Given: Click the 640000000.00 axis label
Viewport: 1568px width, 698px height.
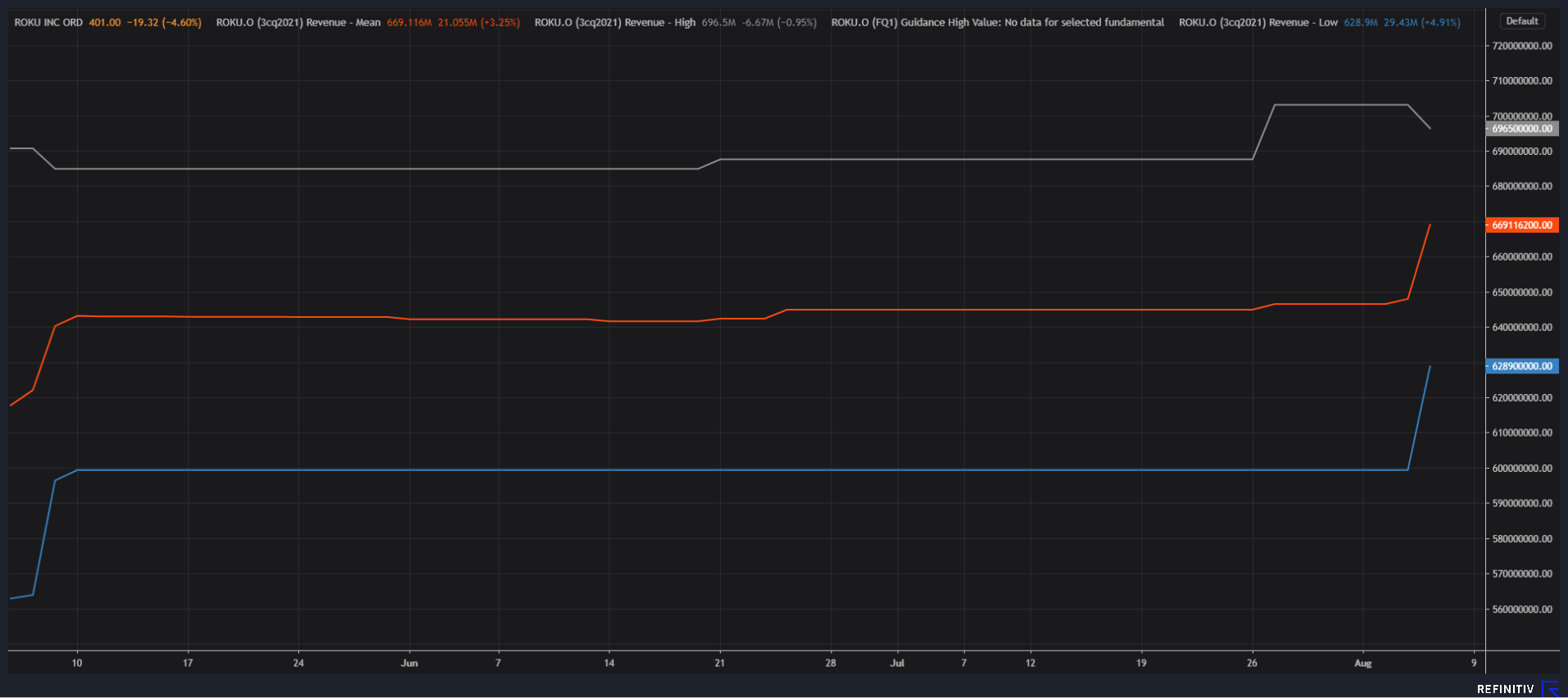Looking at the screenshot, I should tap(1522, 328).
